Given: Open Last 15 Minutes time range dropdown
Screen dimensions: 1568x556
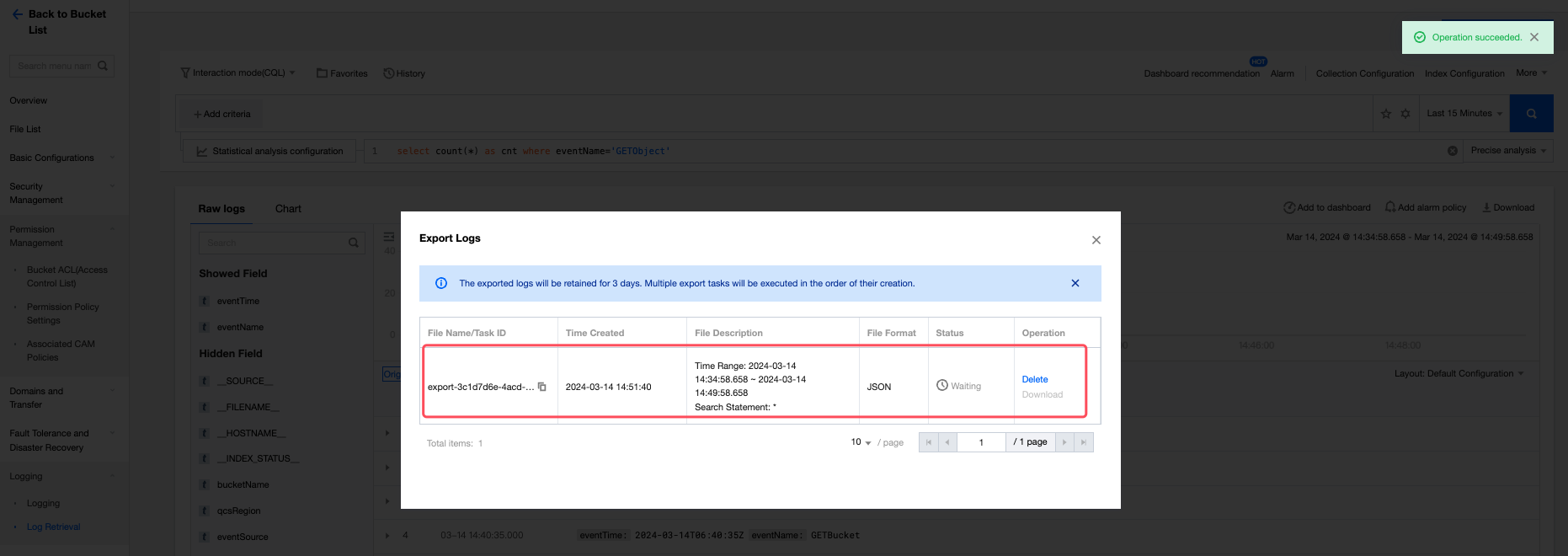Looking at the screenshot, I should coord(1464,113).
